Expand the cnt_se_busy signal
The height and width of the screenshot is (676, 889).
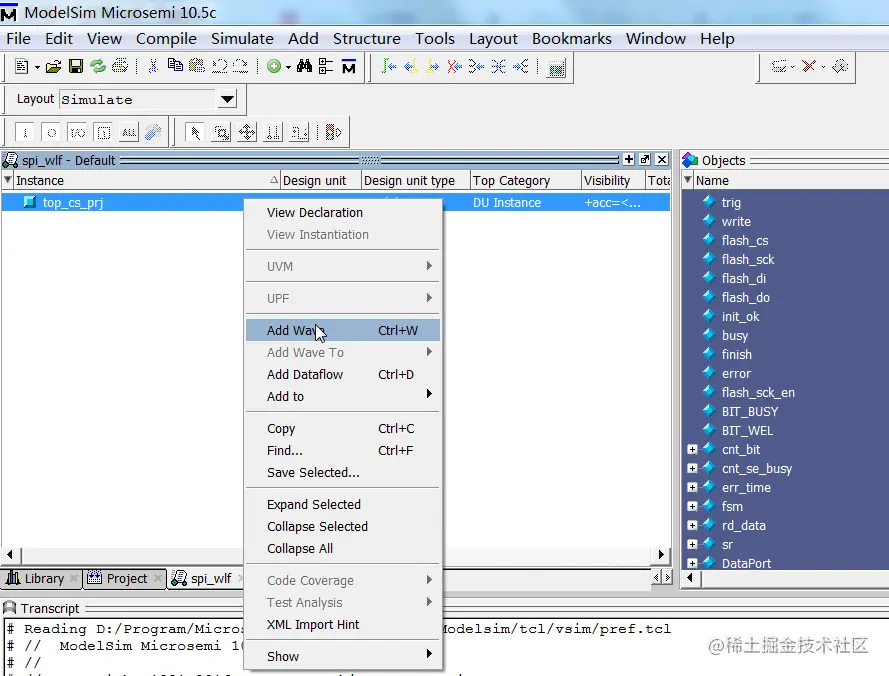692,468
